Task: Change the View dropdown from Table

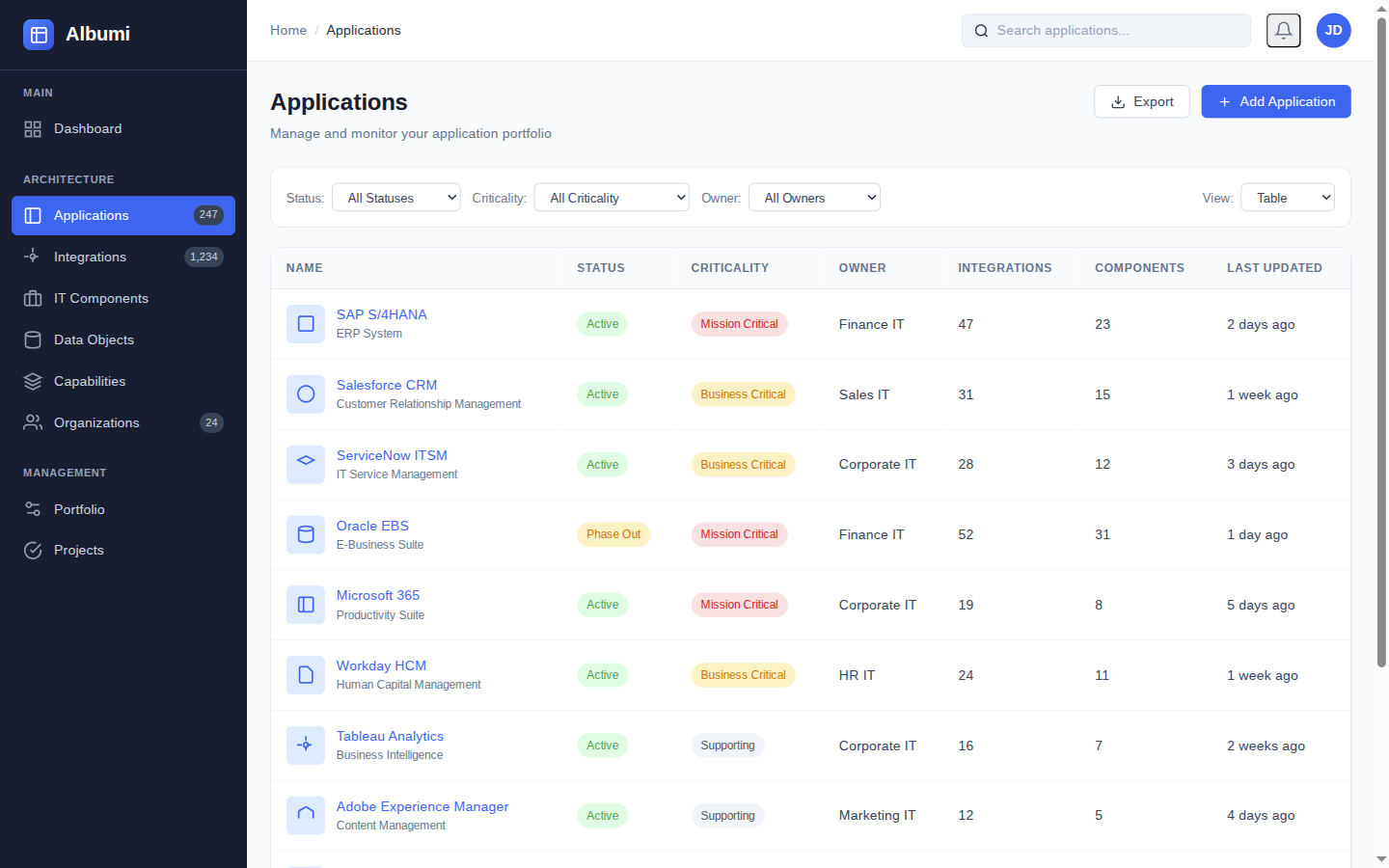Action: pyautogui.click(x=1287, y=197)
